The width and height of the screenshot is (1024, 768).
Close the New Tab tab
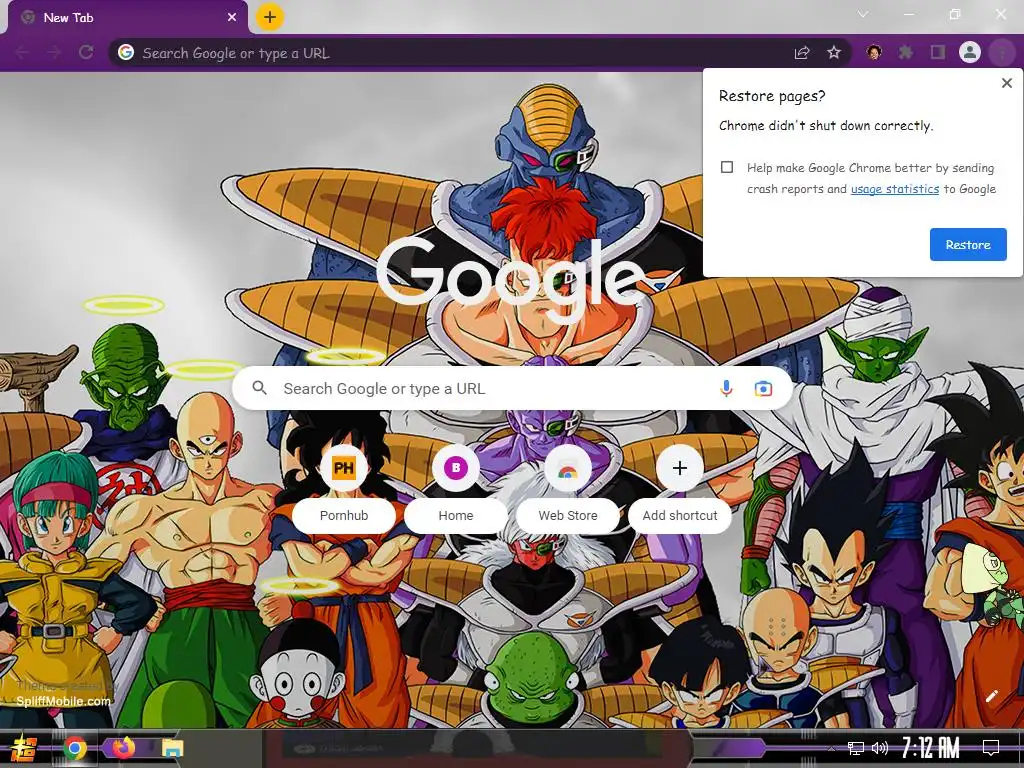coord(232,18)
